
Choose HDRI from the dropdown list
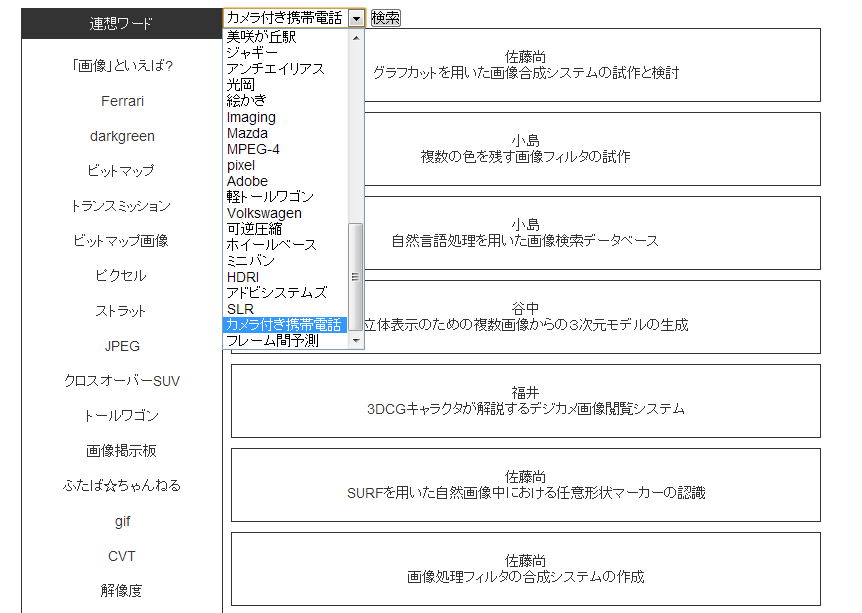tap(285, 277)
